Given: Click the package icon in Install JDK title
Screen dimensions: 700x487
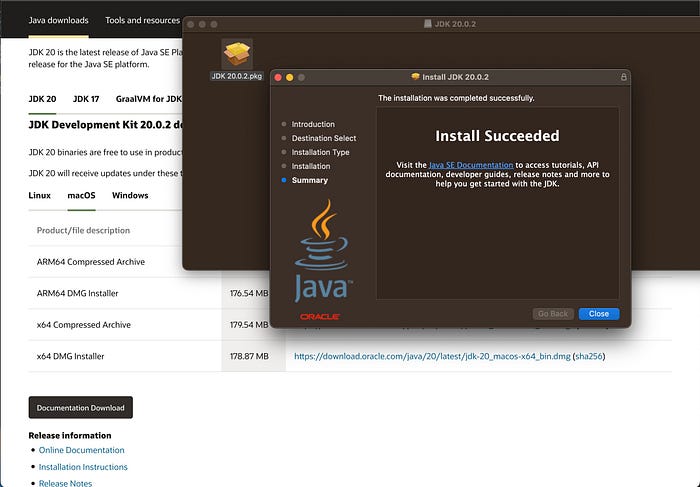Looking at the screenshot, I should [415, 77].
